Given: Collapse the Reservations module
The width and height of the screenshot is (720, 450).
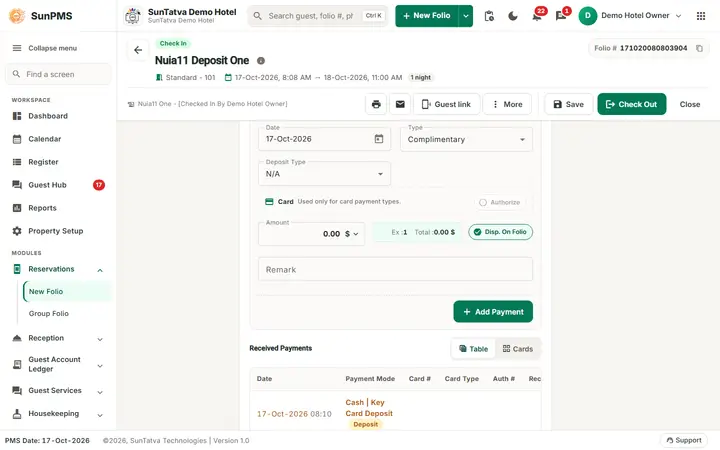Looking at the screenshot, I should point(100,270).
